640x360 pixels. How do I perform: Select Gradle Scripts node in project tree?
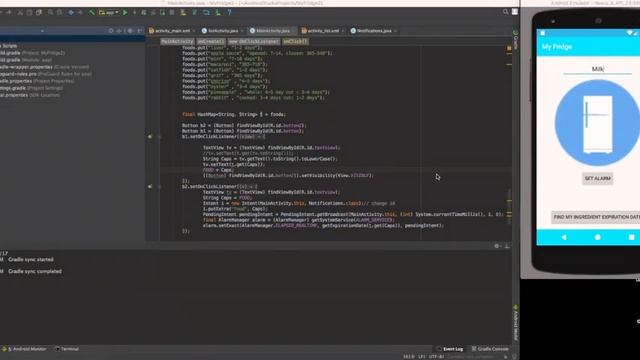click(9, 46)
